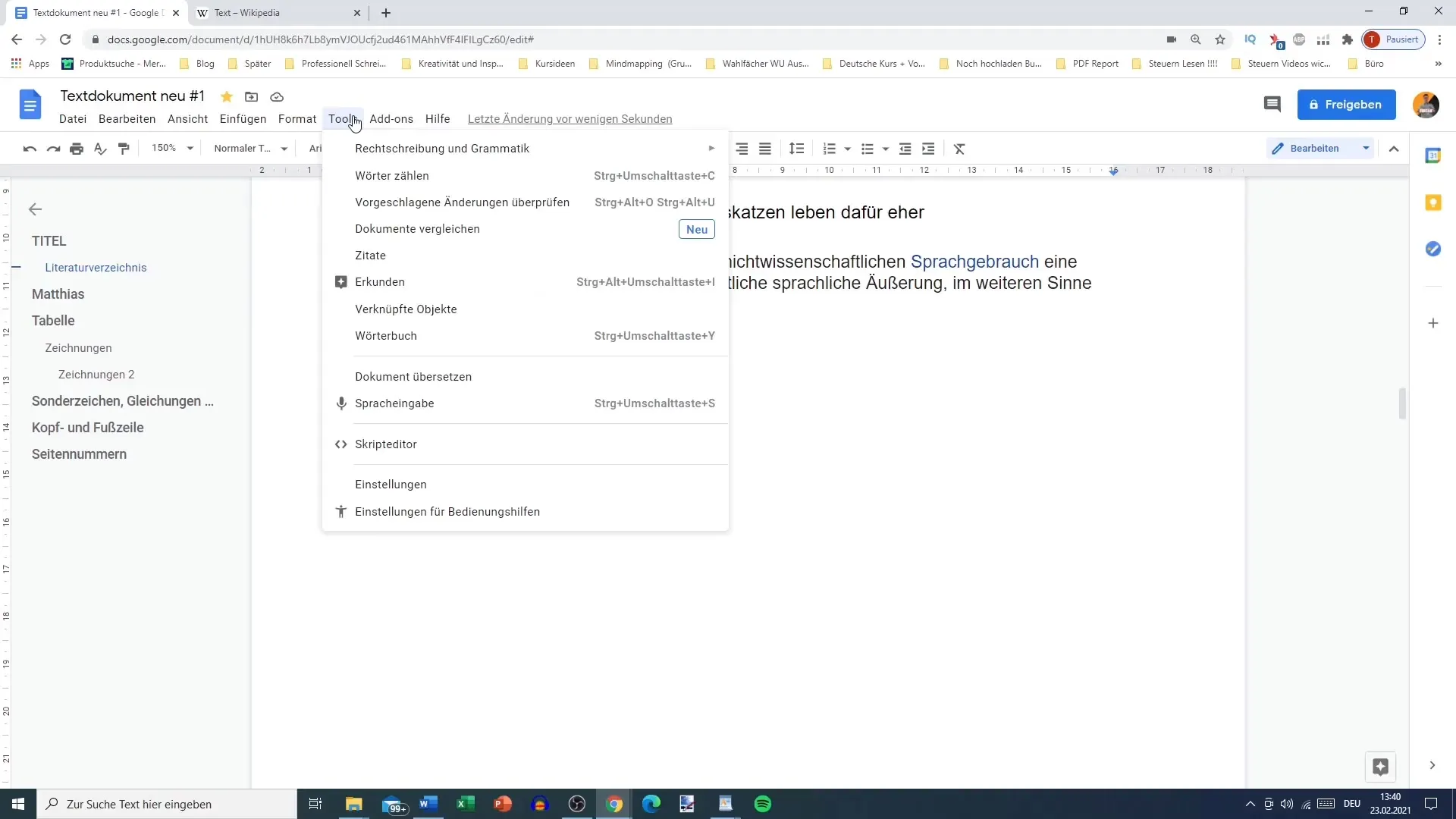Expand the Normaler T... style dropdown
The height and width of the screenshot is (819, 1456).
click(x=285, y=148)
